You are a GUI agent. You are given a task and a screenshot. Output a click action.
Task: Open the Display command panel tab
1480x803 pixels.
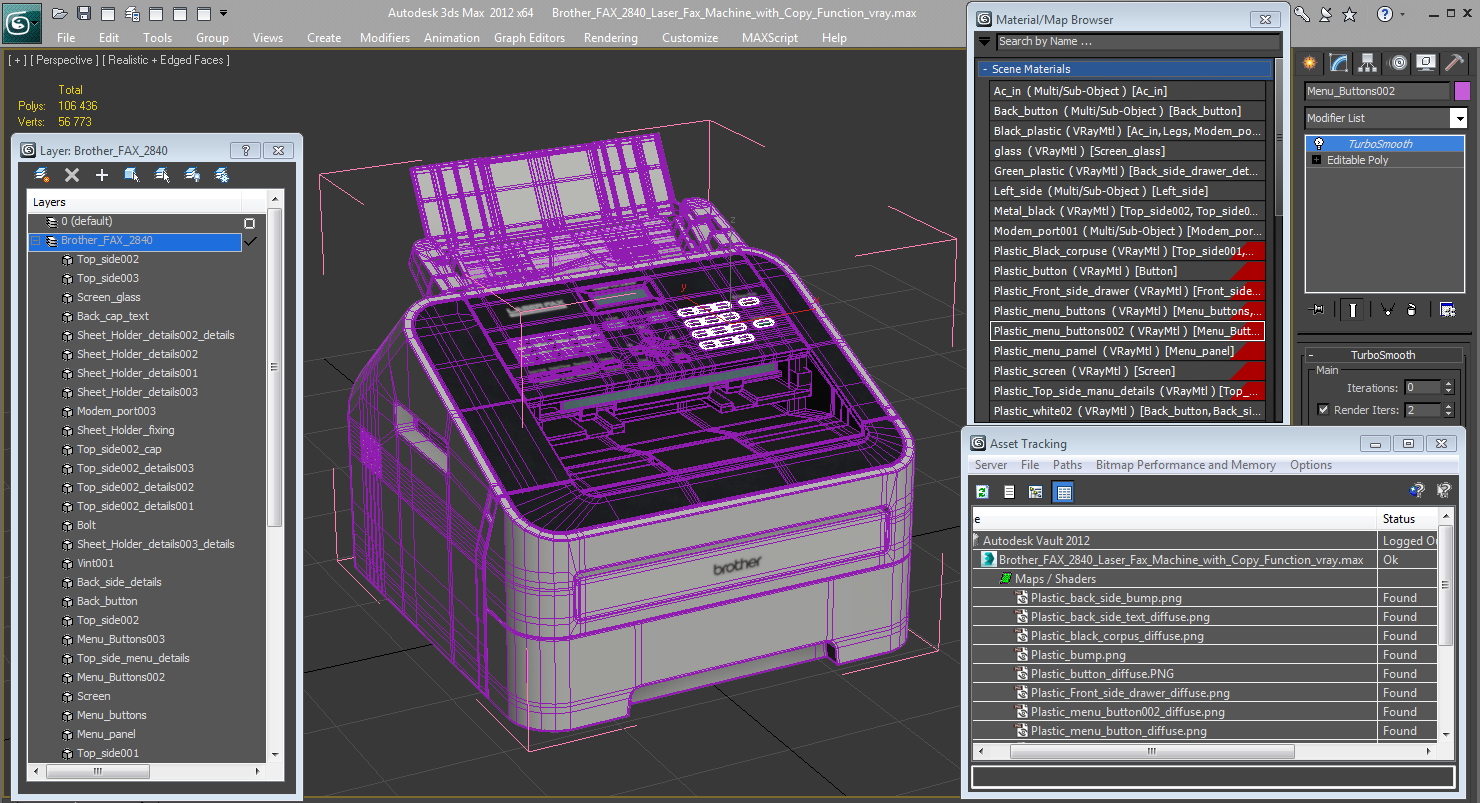pyautogui.click(x=1427, y=63)
